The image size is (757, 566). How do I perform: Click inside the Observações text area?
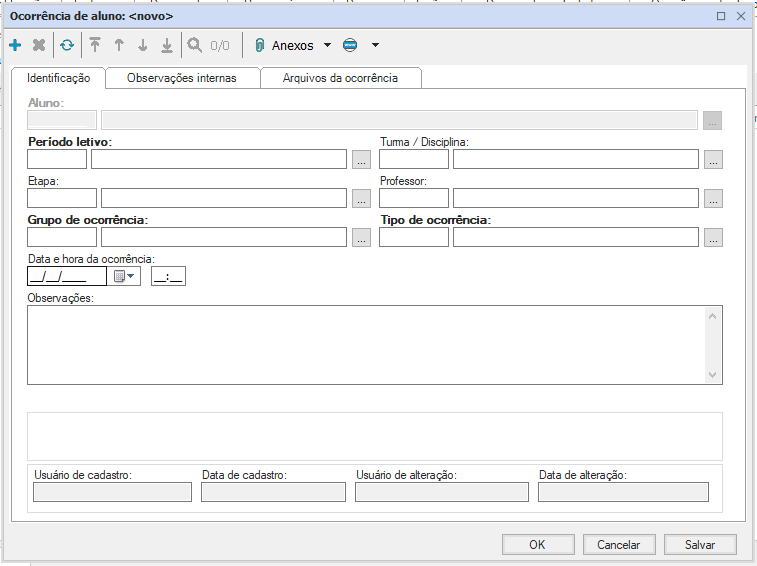(x=360, y=345)
